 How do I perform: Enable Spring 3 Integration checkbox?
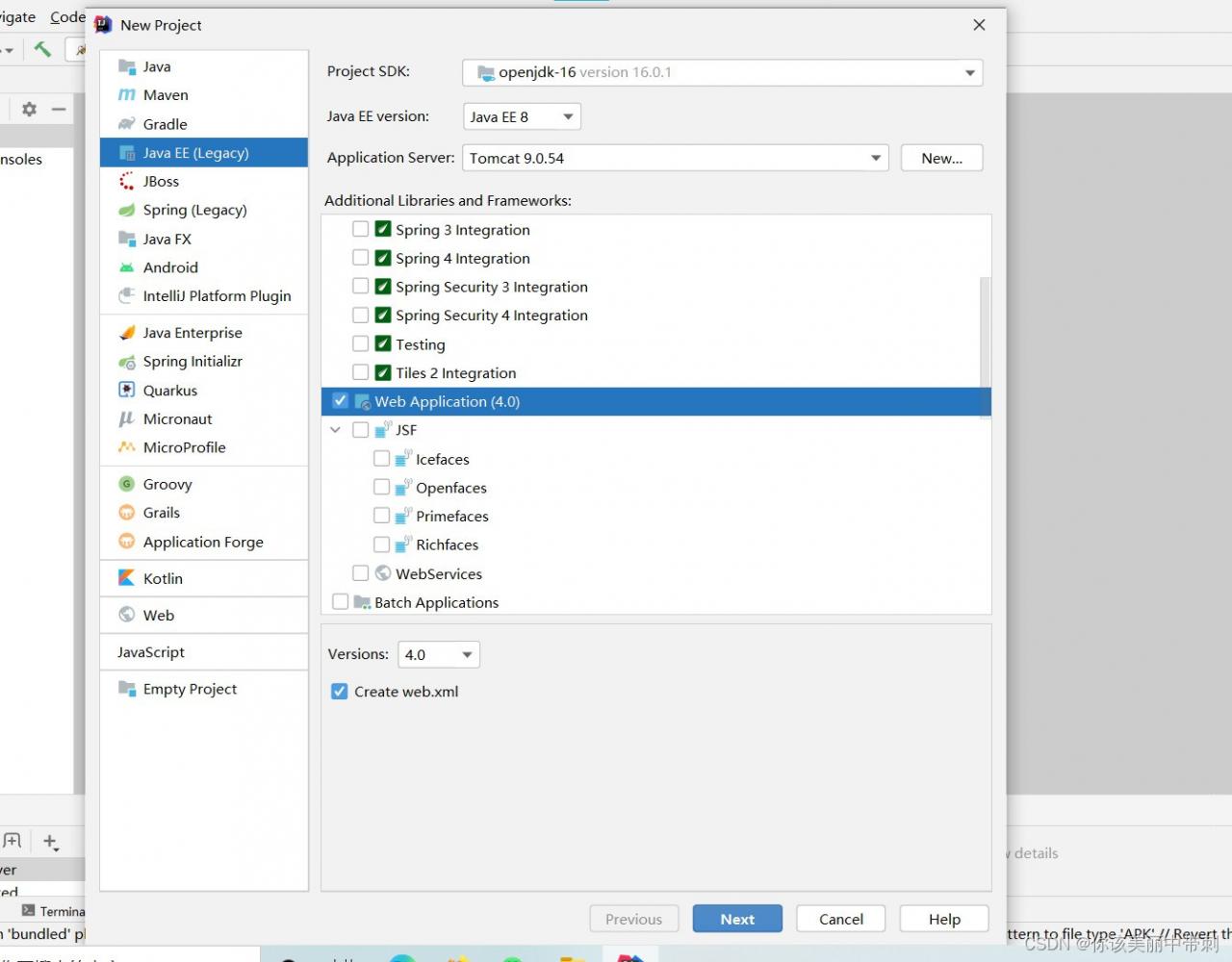click(361, 229)
